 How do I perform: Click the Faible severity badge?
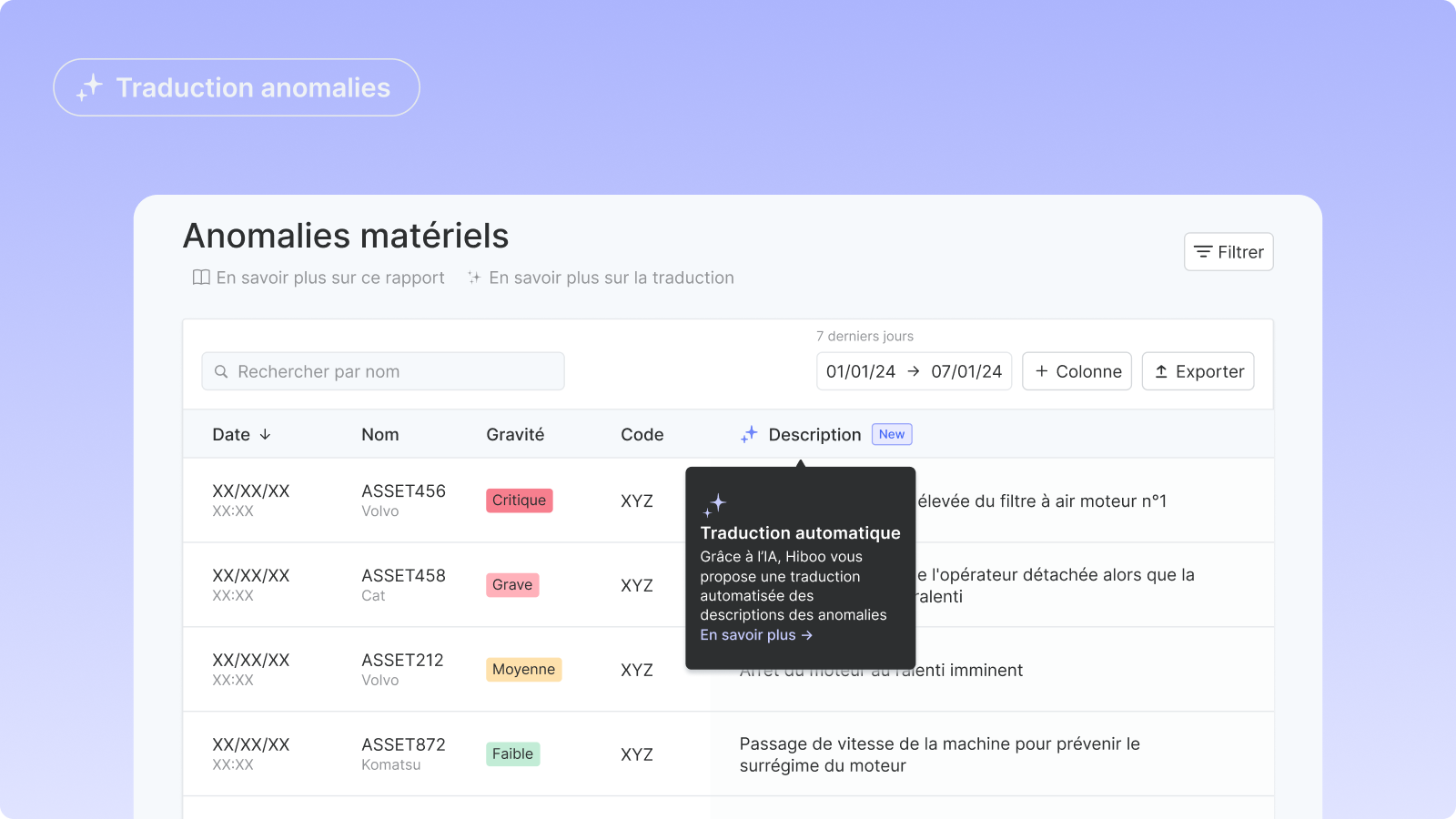513,754
